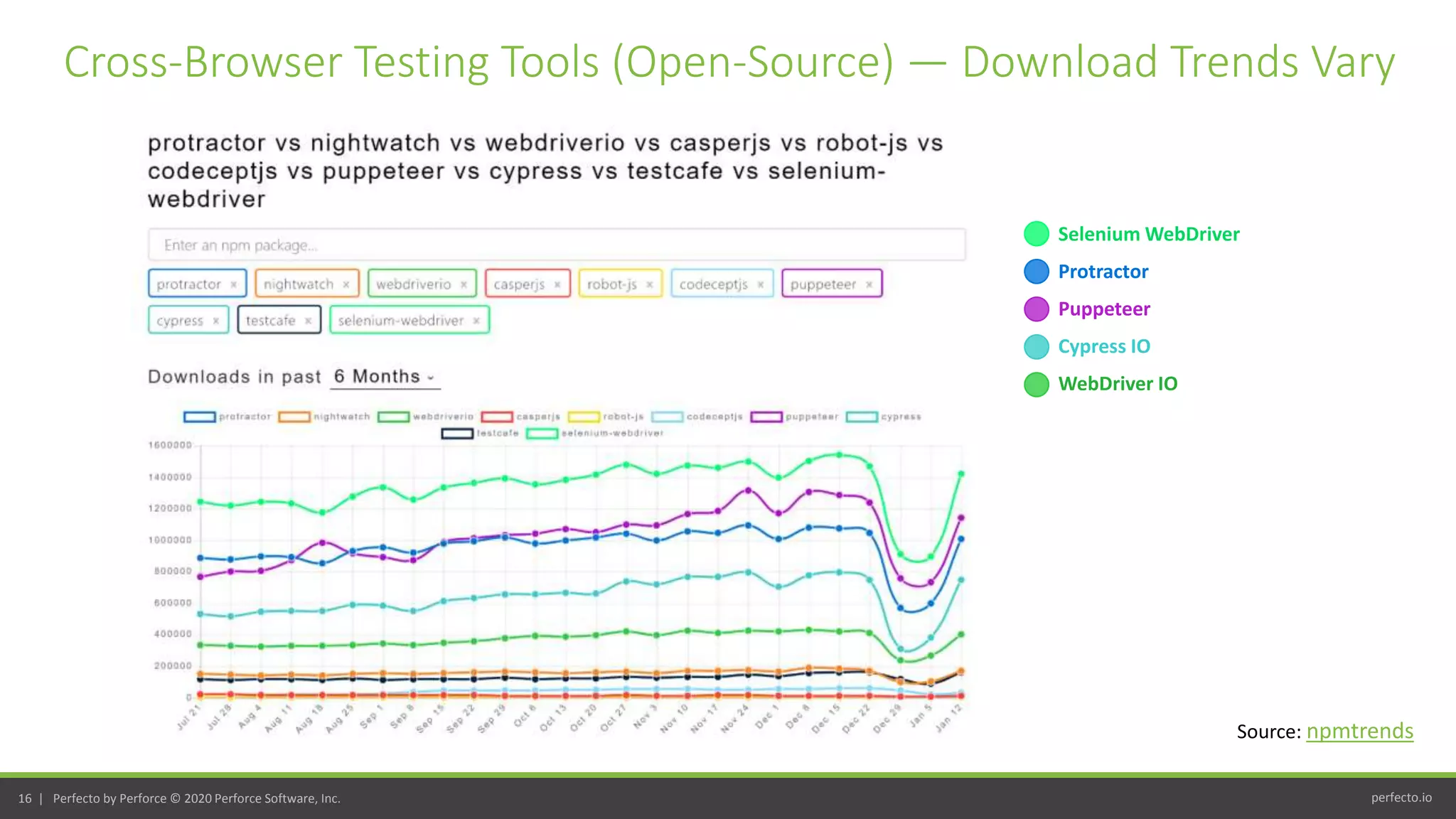The image size is (1456, 819).
Task: Click the webdriverio tag label
Action: click(x=414, y=284)
